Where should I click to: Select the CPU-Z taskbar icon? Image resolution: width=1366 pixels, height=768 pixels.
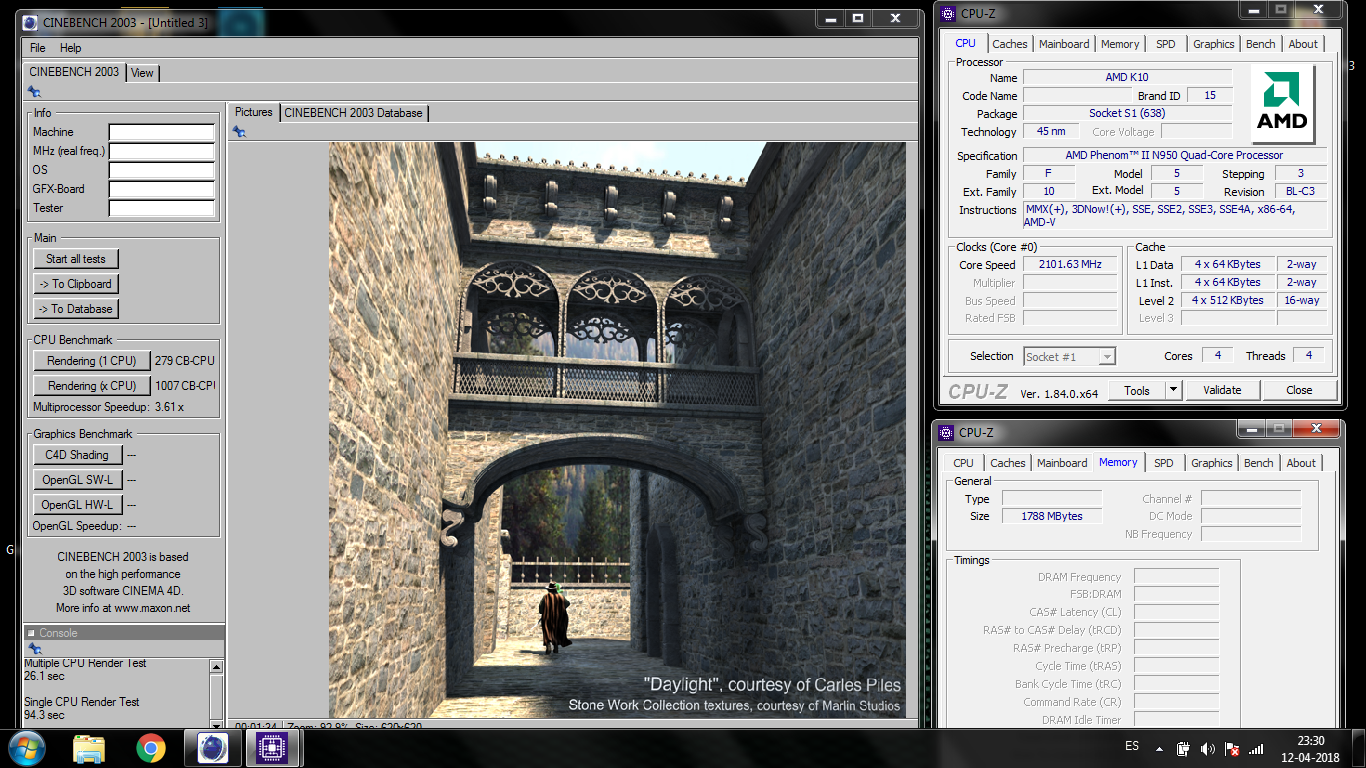(272, 747)
